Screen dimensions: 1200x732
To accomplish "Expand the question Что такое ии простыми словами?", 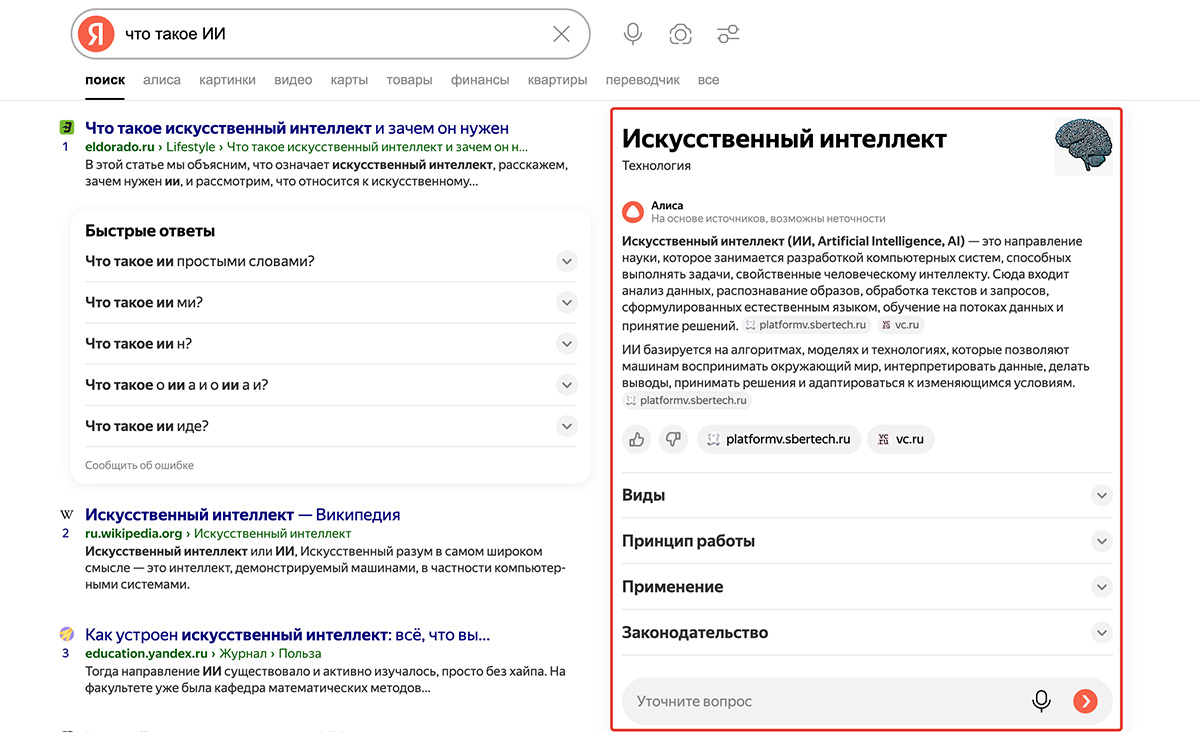I will point(566,260).
